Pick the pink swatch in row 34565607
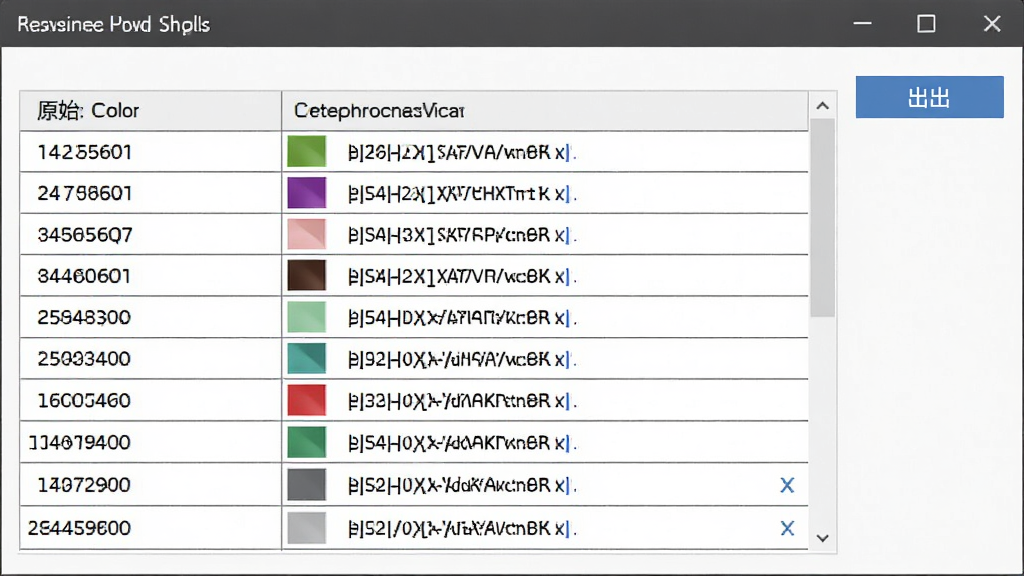This screenshot has width=1024, height=576. coord(306,234)
